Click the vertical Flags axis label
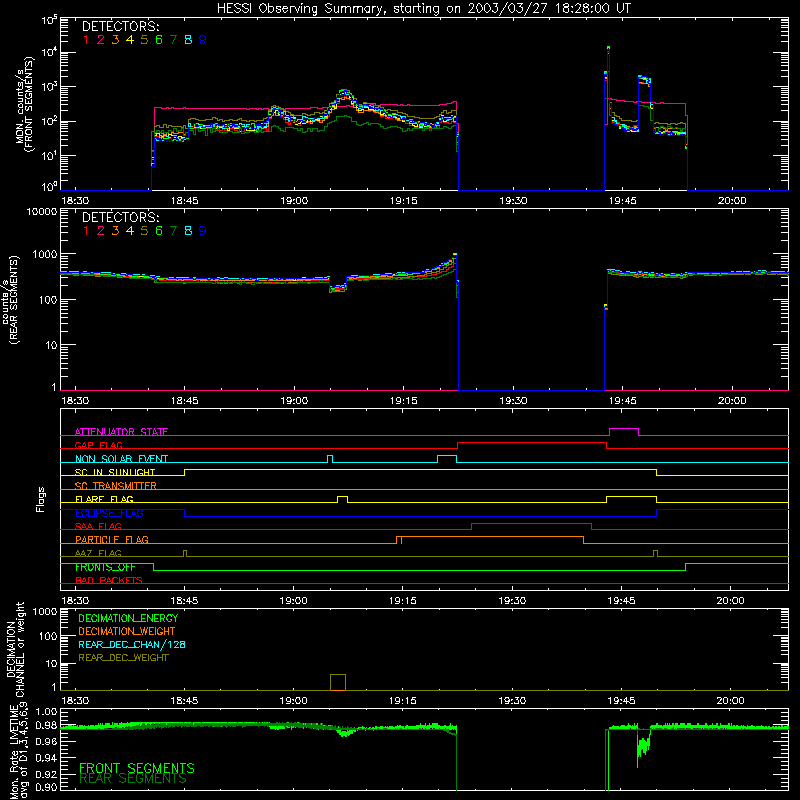This screenshot has height=800, width=800. pyautogui.click(x=41, y=499)
